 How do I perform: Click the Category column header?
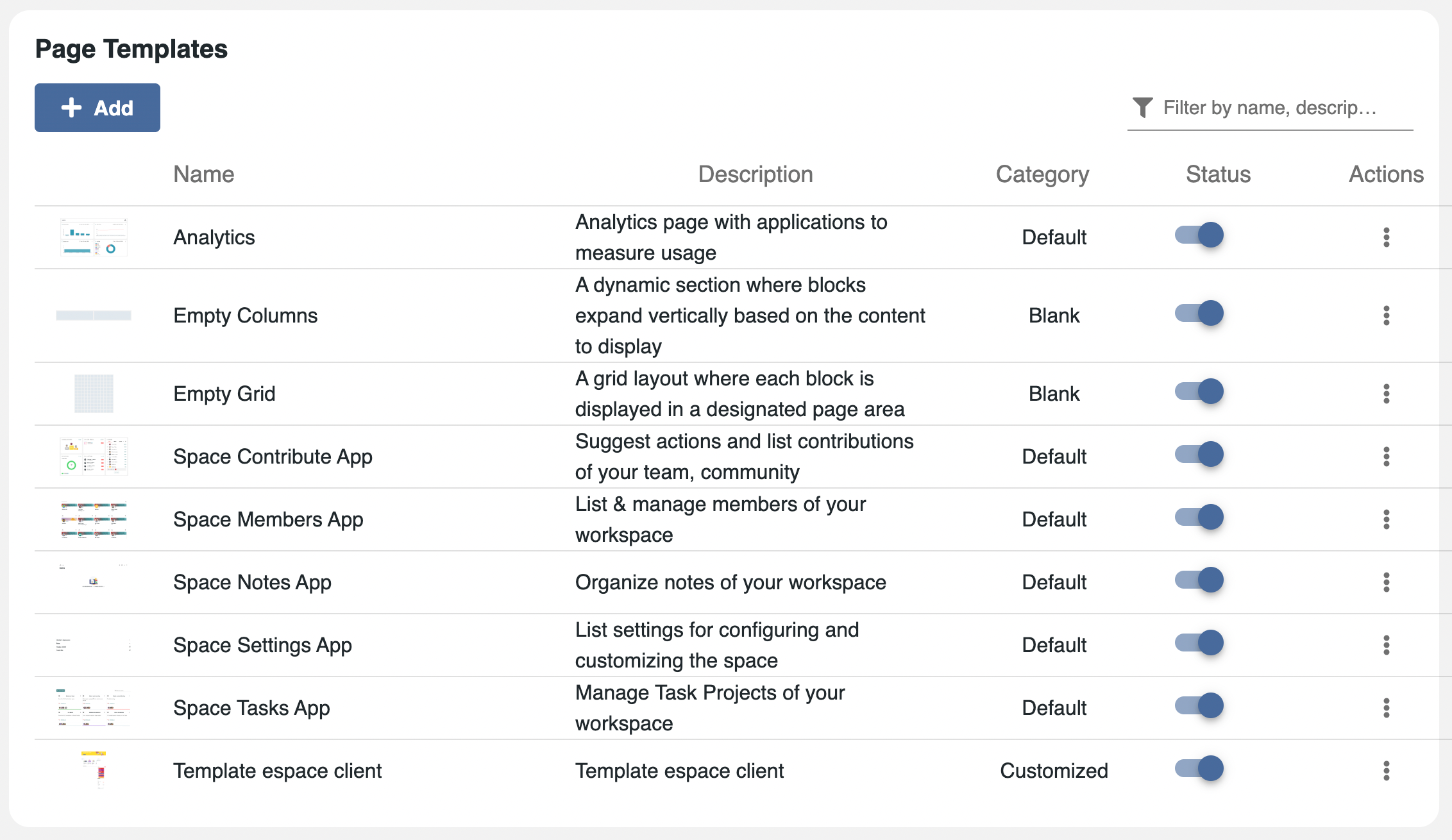pos(1042,174)
